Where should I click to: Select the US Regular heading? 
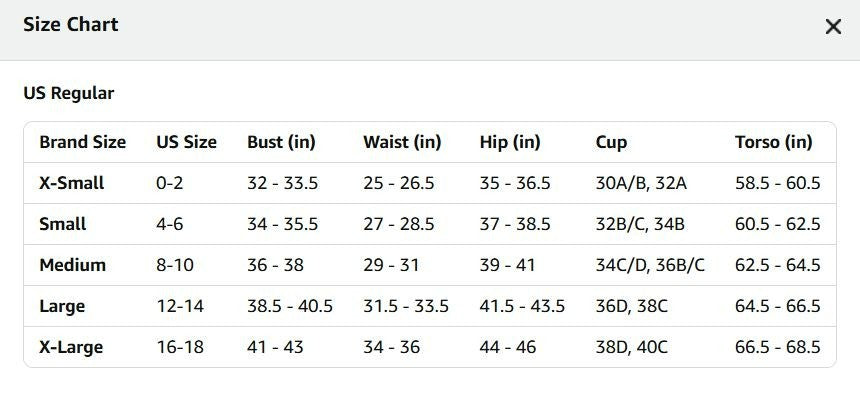click(x=69, y=93)
